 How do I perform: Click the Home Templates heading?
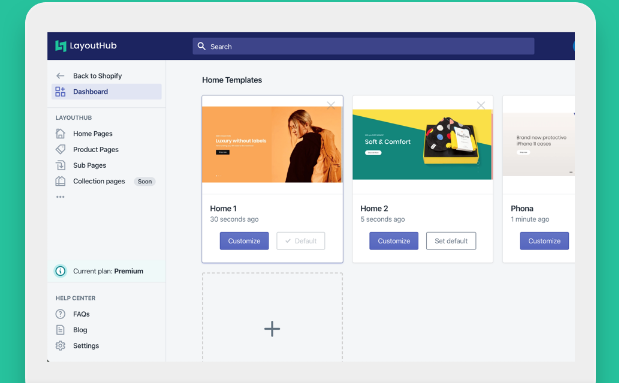click(232, 80)
